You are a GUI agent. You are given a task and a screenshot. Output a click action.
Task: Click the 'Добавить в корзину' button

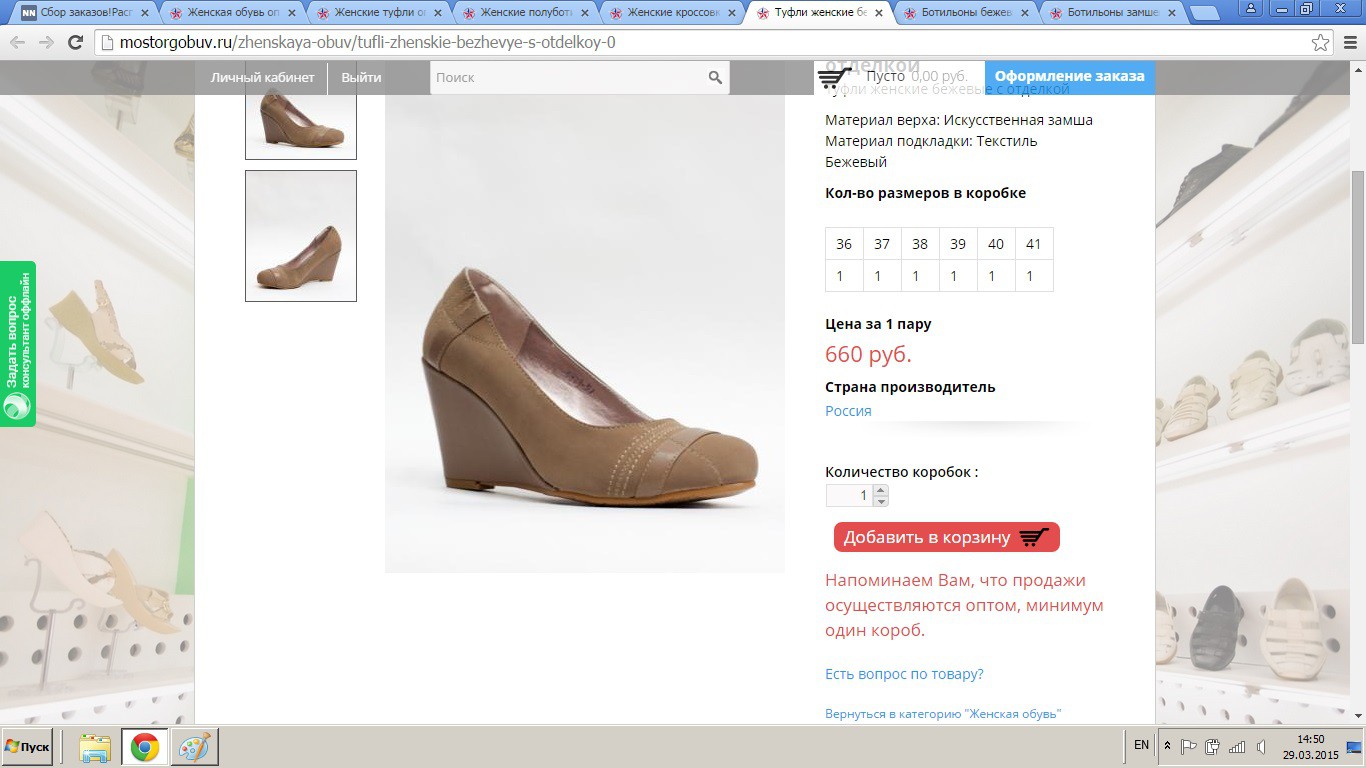pyautogui.click(x=946, y=537)
